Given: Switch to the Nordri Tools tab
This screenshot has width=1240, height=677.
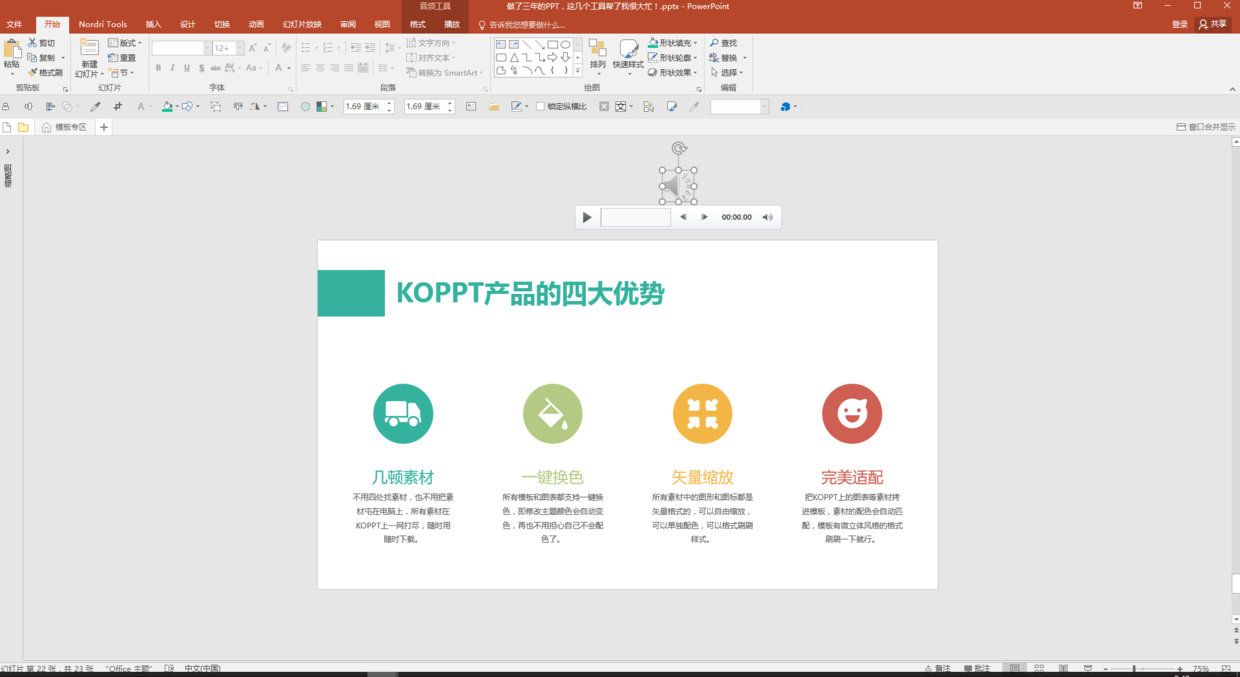Looking at the screenshot, I should tap(103, 24).
